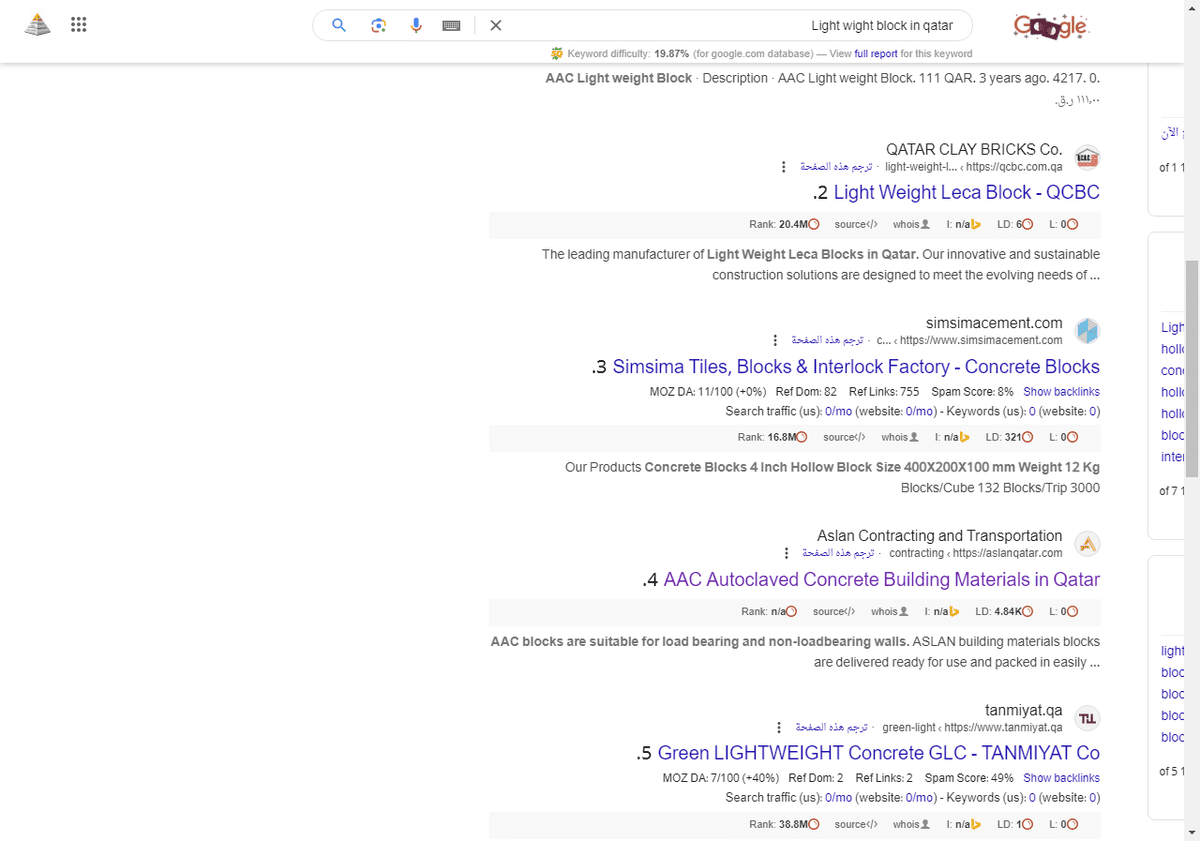Click the magnifying glass search icon
The width and height of the screenshot is (1200, 841).
pyautogui.click(x=339, y=25)
